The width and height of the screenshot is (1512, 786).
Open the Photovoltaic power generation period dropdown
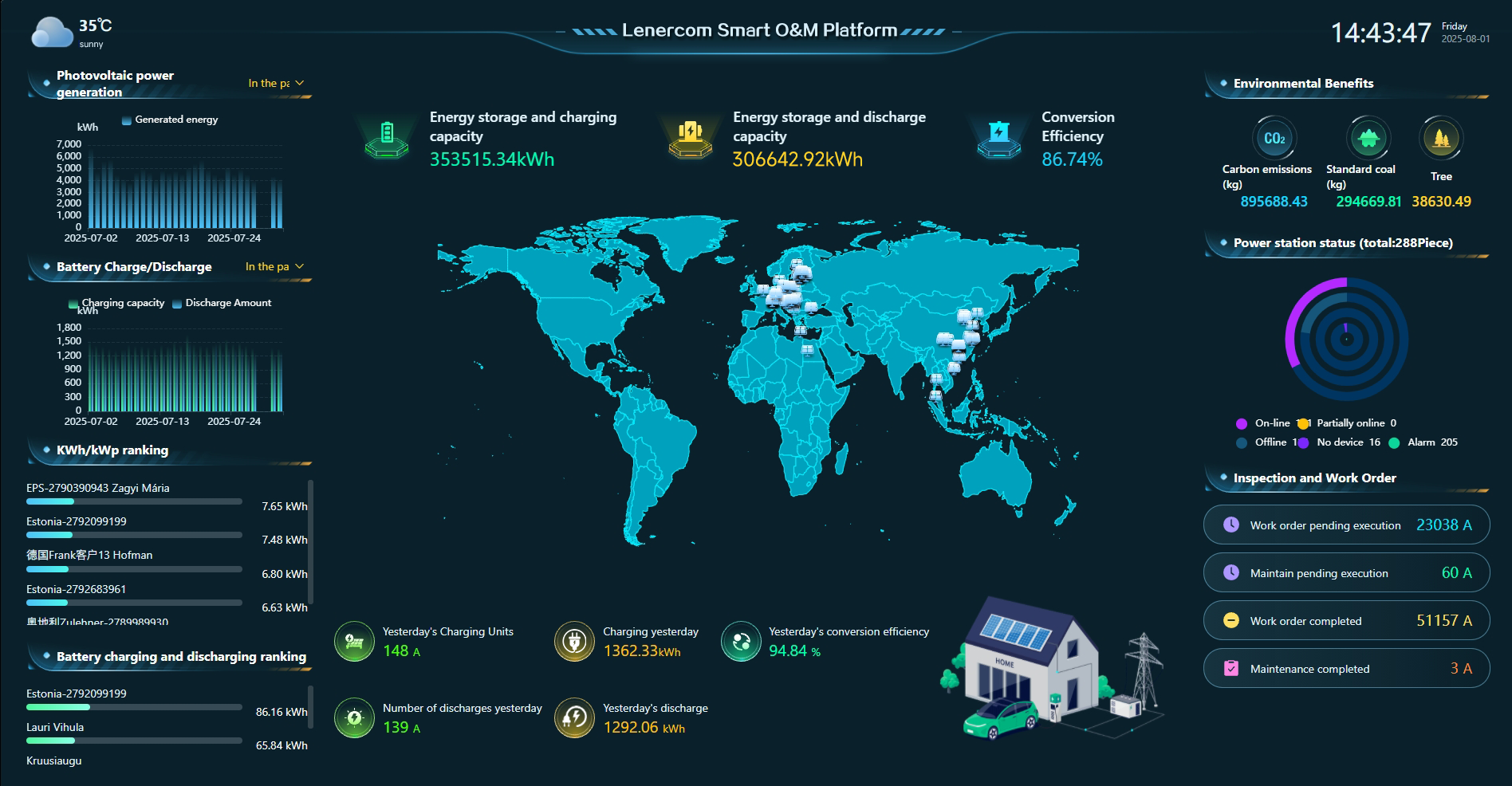pos(276,83)
